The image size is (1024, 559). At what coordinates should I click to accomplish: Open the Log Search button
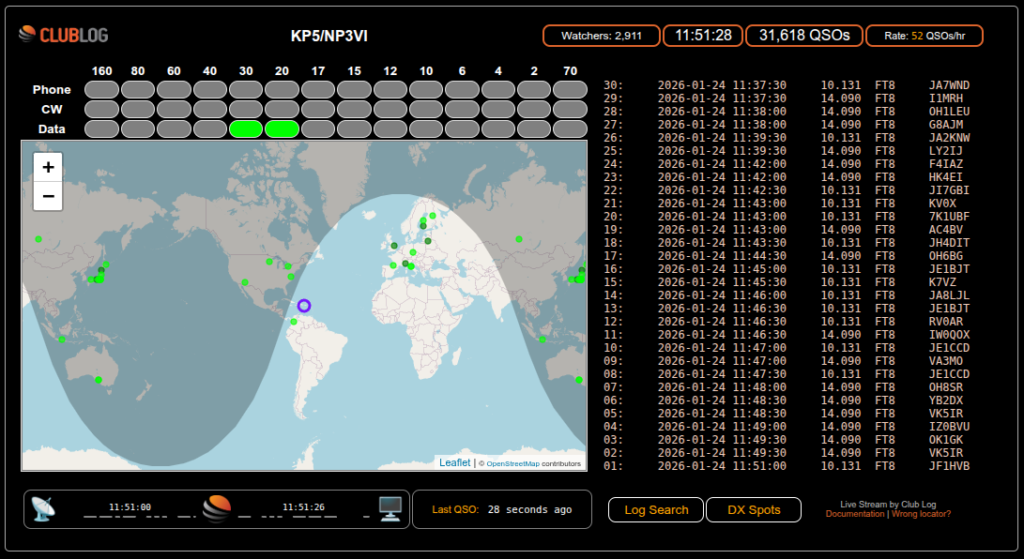pos(656,510)
